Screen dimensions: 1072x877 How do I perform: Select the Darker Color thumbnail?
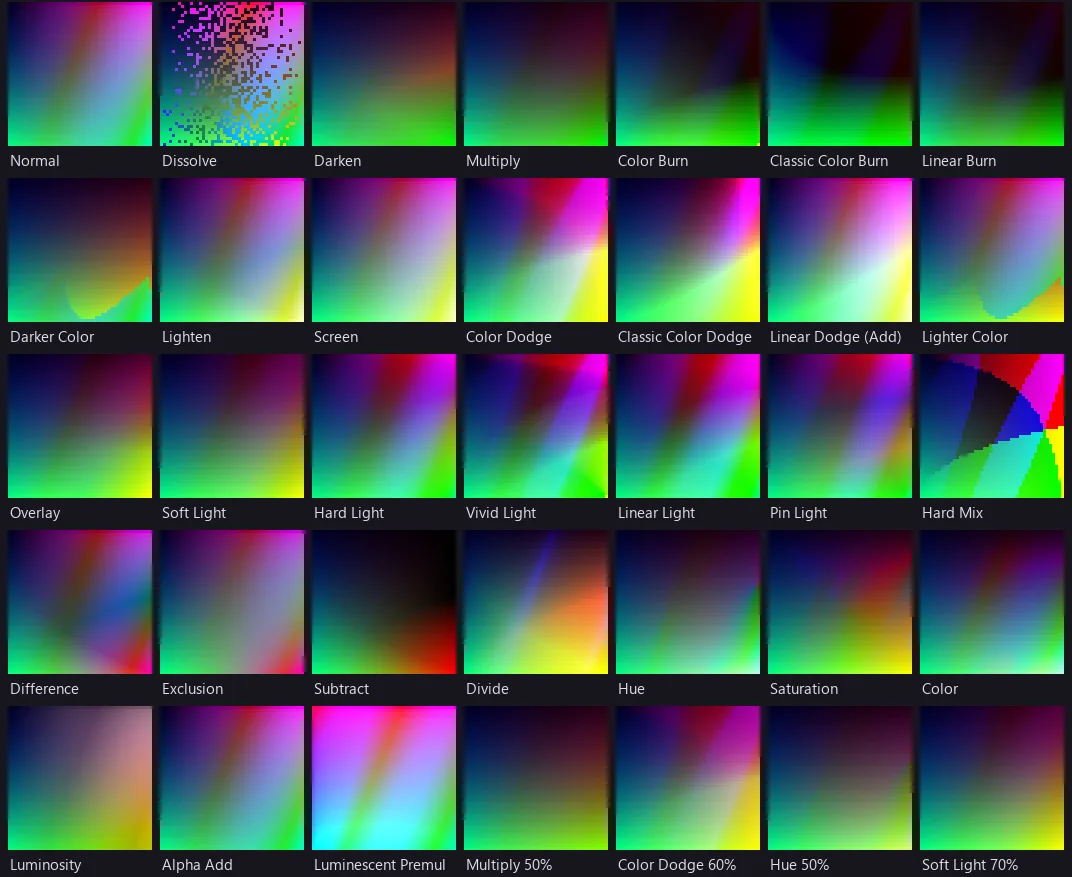click(80, 250)
